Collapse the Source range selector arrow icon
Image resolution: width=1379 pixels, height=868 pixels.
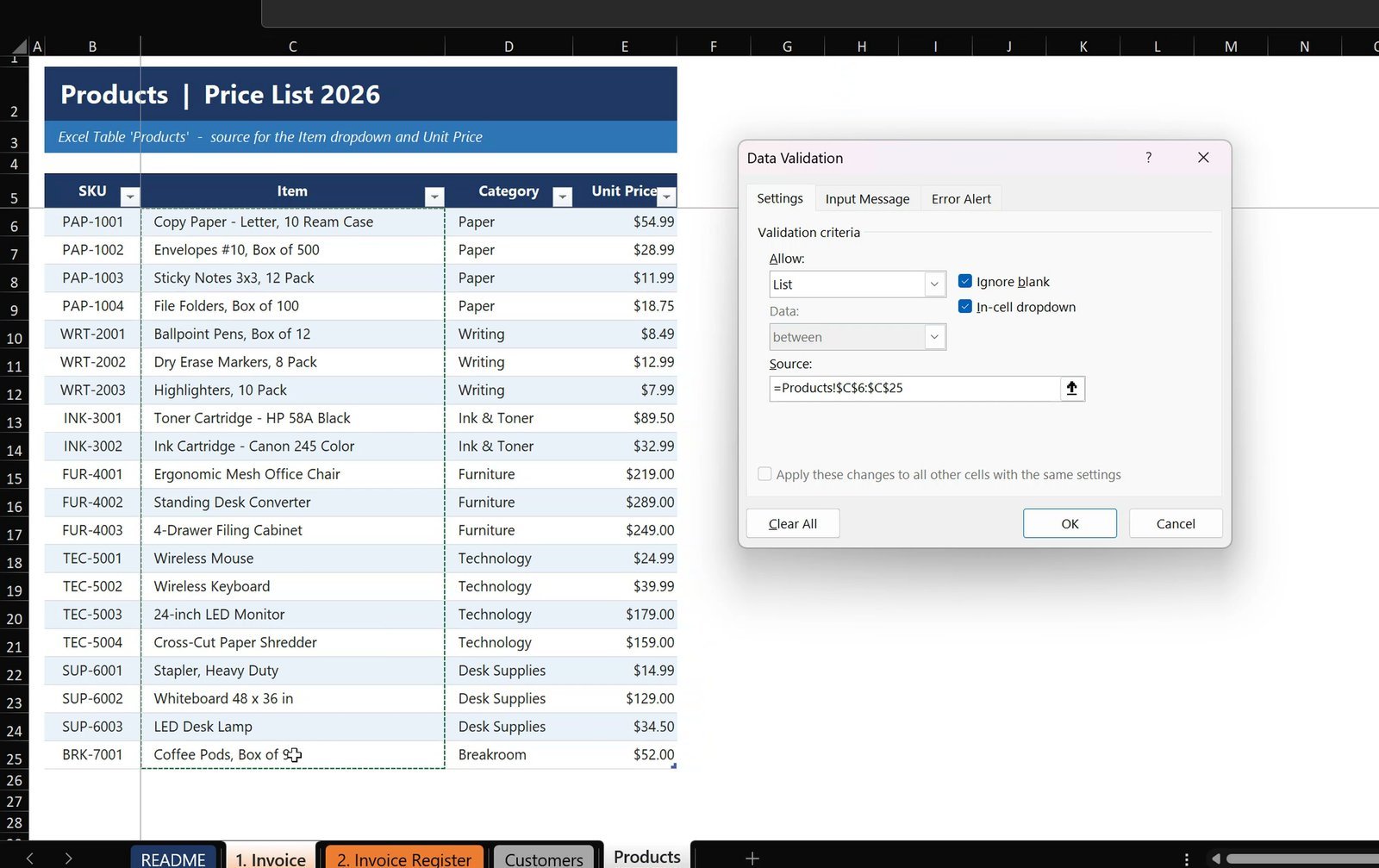[1071, 388]
